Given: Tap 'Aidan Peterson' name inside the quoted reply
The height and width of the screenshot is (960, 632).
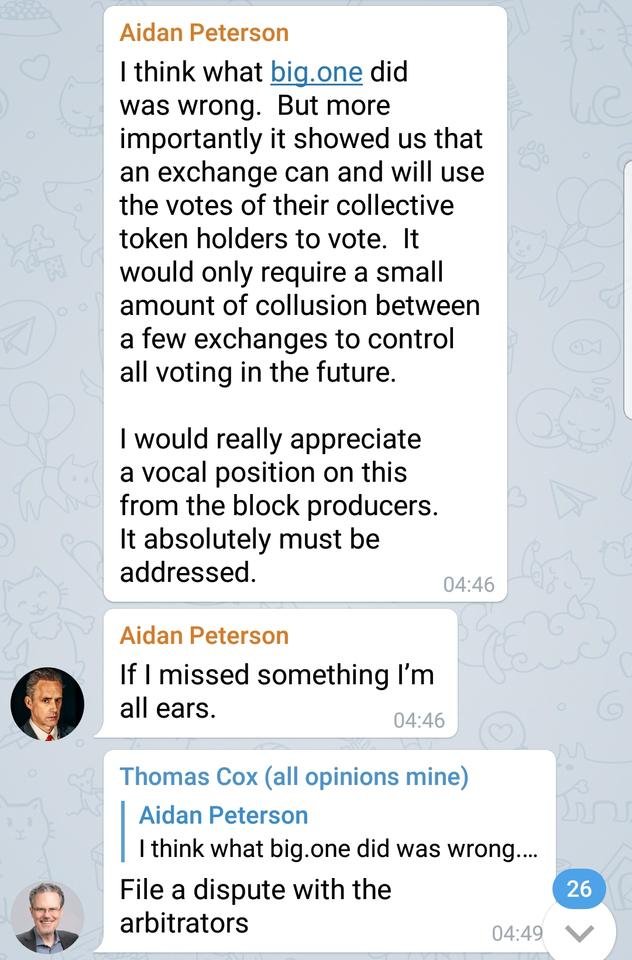Looking at the screenshot, I should (x=223, y=815).
